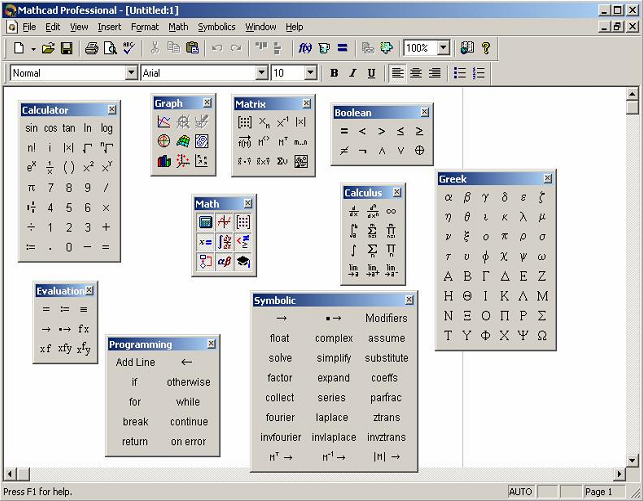This screenshot has height=501, width=643.
Task: Run the spell check toolbar icon
Action: [x=129, y=48]
